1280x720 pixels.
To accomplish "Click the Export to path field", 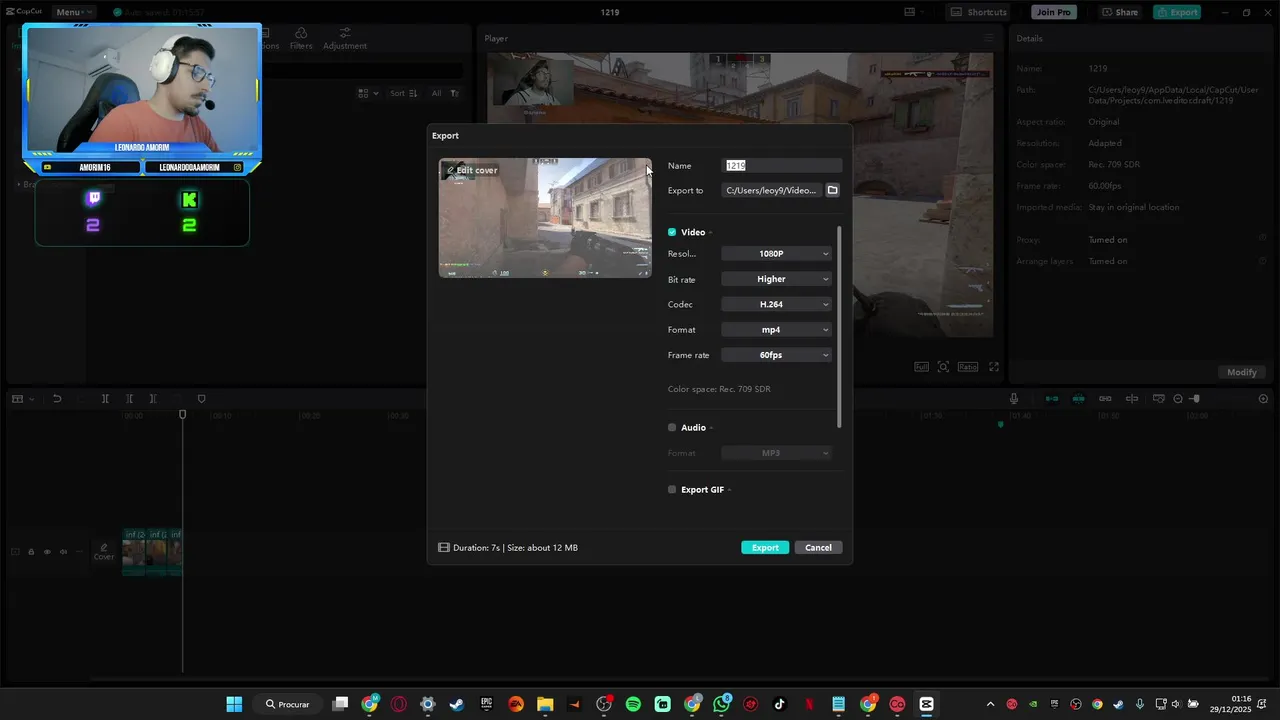I will tap(771, 190).
